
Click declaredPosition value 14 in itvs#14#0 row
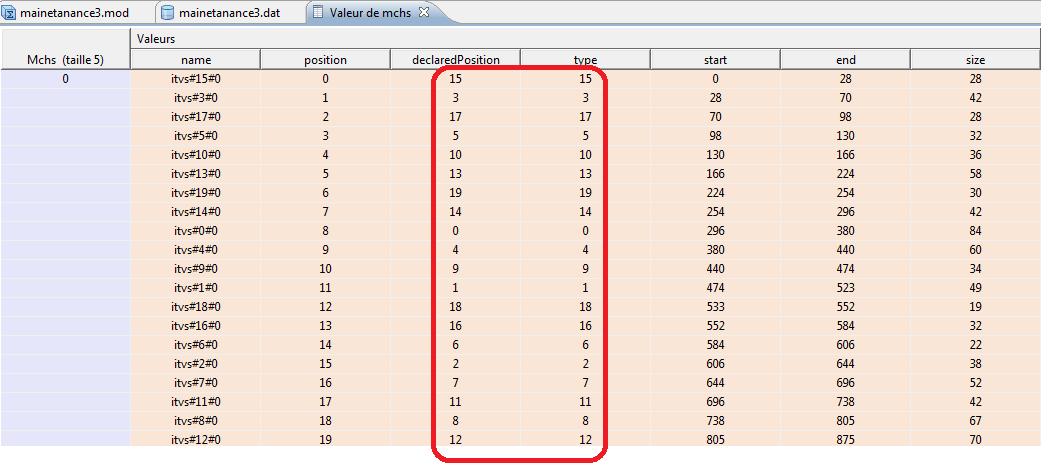click(455, 212)
